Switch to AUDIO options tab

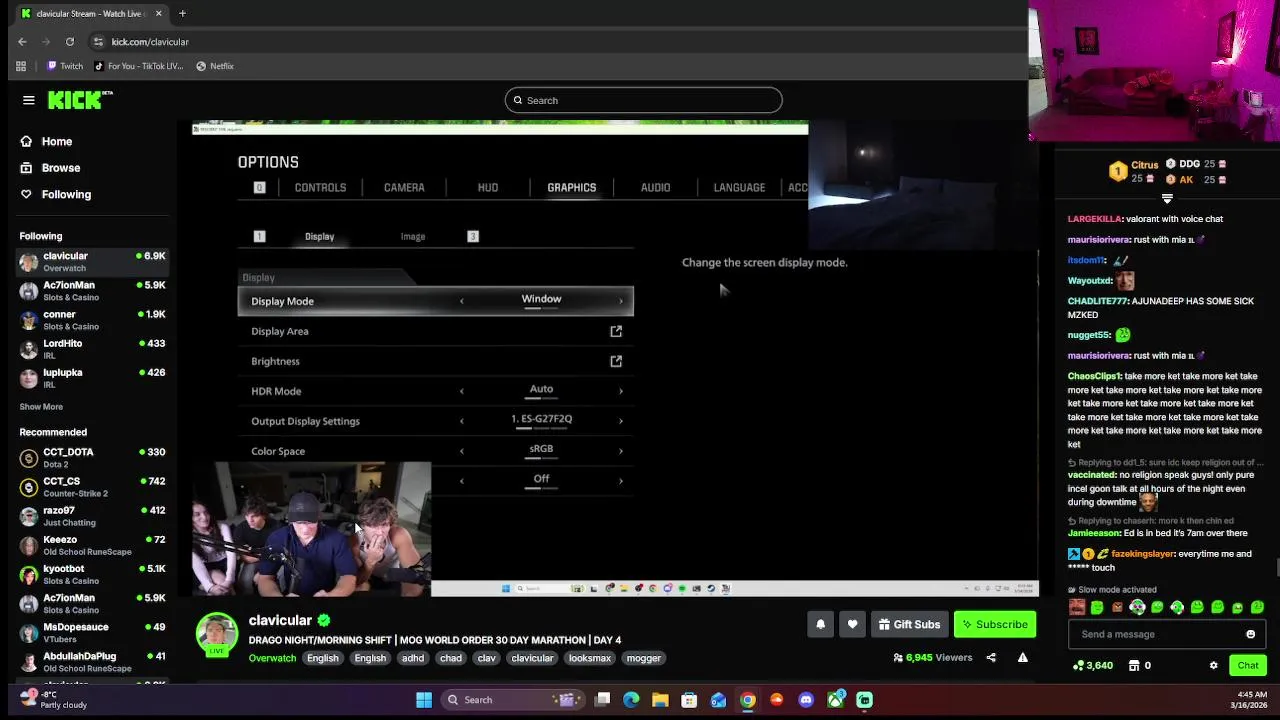point(656,187)
